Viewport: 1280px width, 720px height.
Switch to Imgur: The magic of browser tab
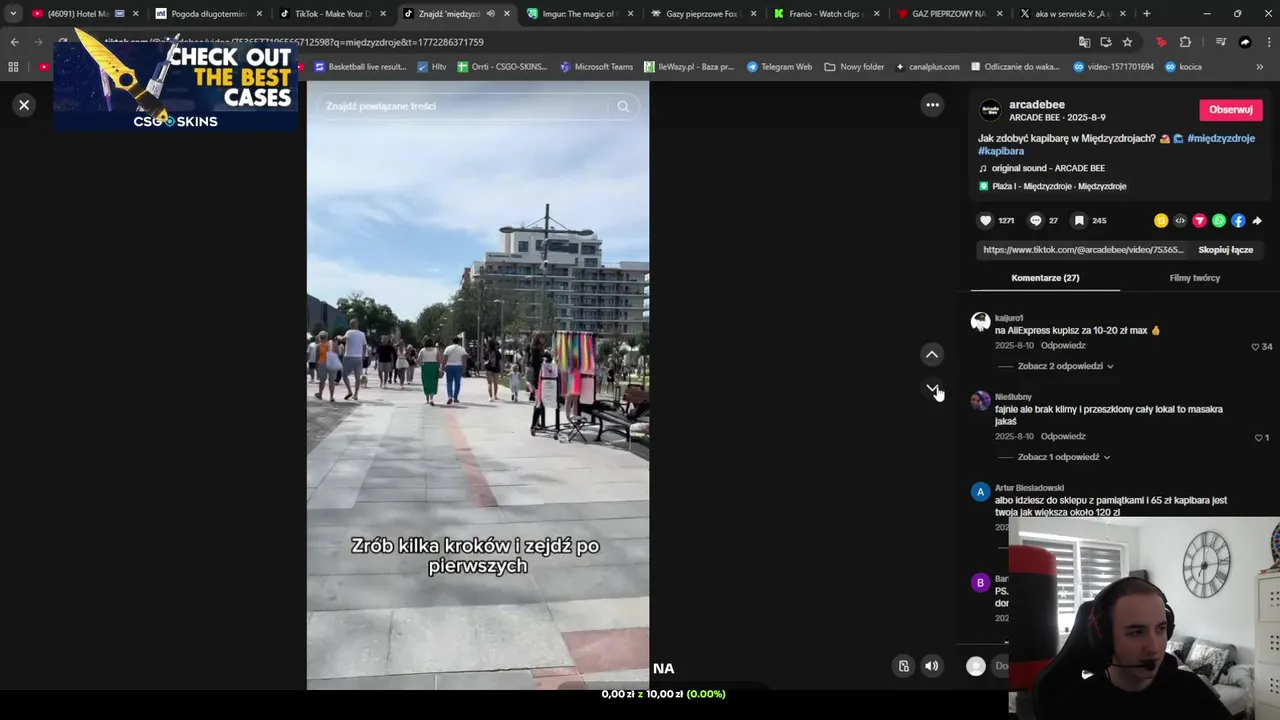tap(580, 14)
